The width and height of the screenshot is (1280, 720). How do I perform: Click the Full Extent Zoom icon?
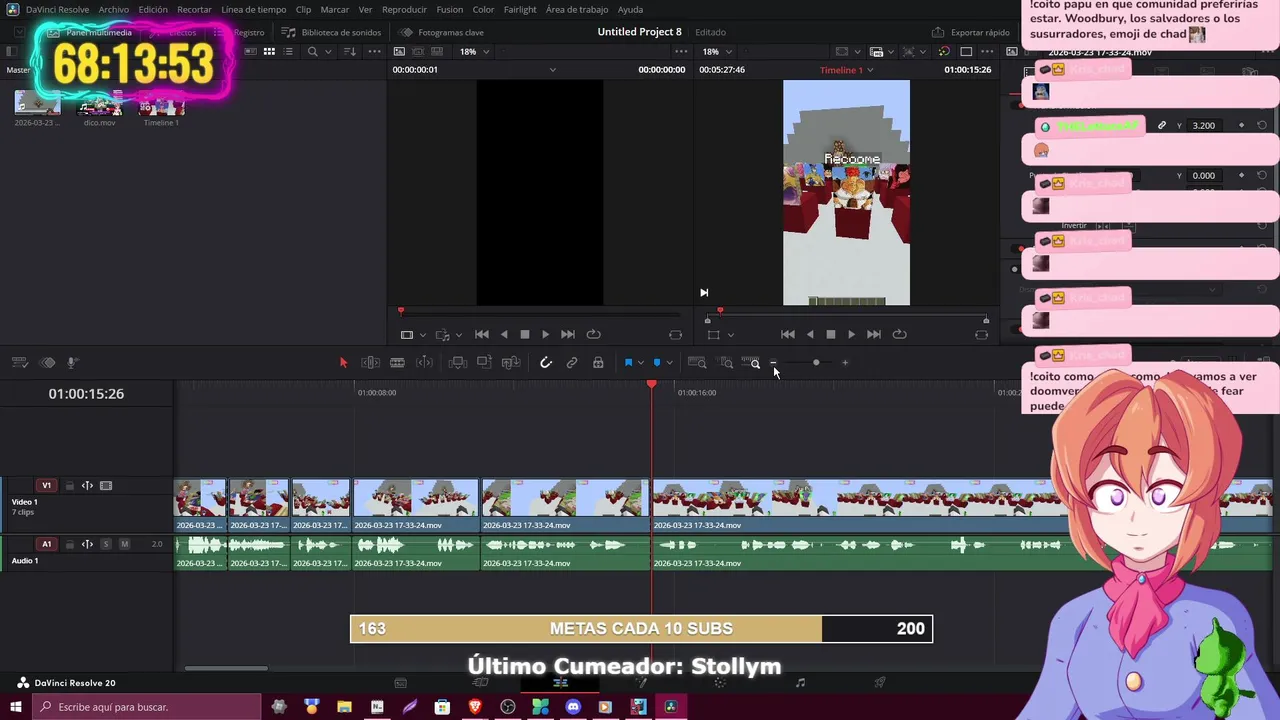[697, 362]
